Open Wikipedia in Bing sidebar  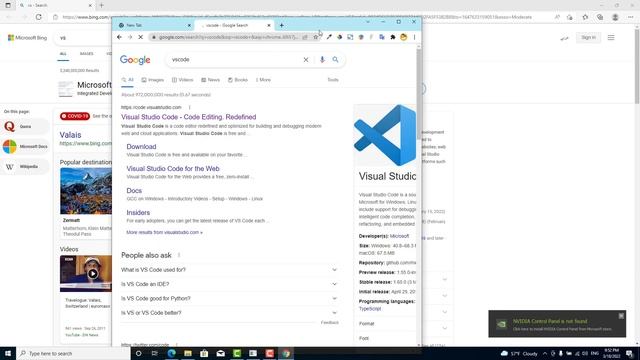(x=25, y=167)
